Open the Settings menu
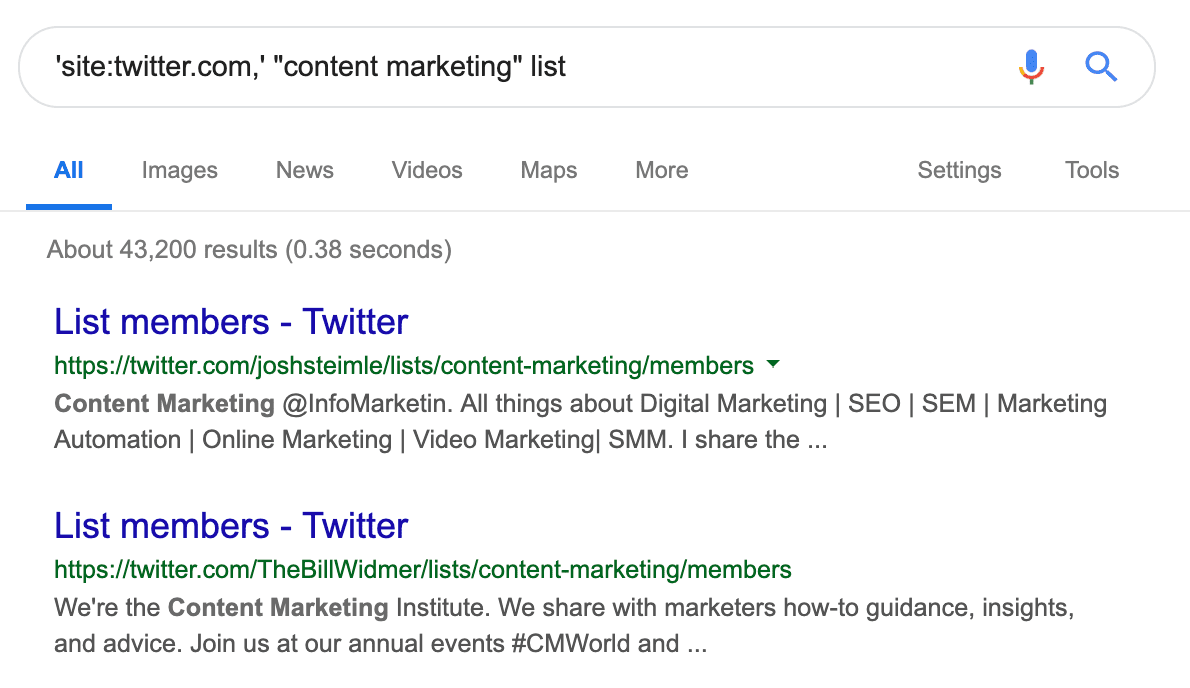The image size is (1190, 688). pyautogui.click(x=959, y=170)
